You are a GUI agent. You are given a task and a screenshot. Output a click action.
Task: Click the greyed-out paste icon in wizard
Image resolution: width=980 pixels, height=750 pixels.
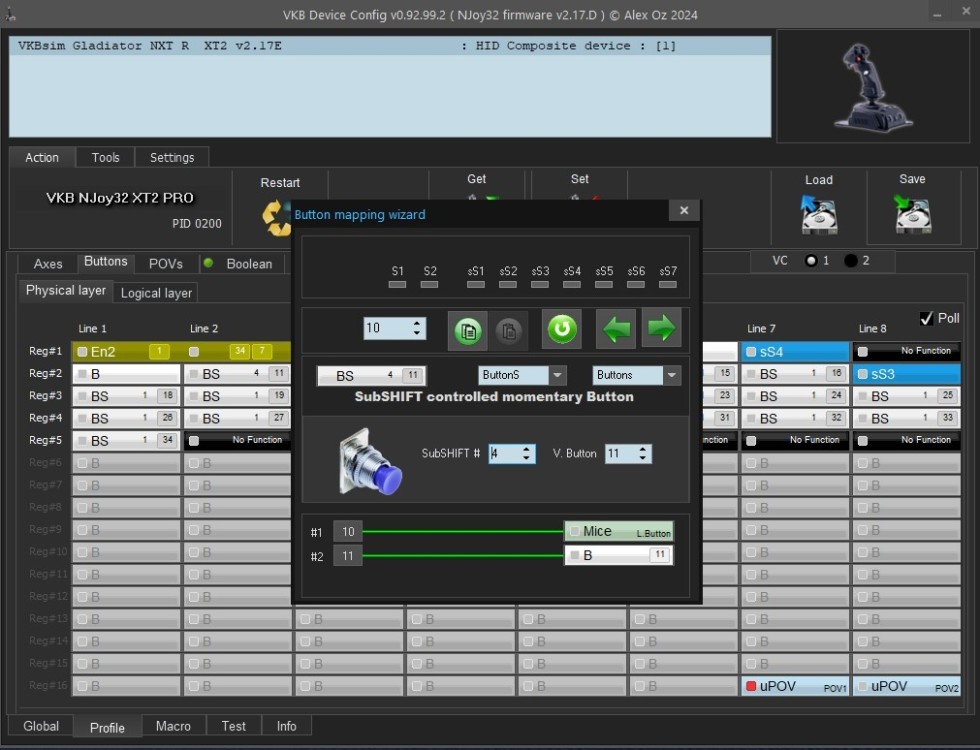[508, 330]
